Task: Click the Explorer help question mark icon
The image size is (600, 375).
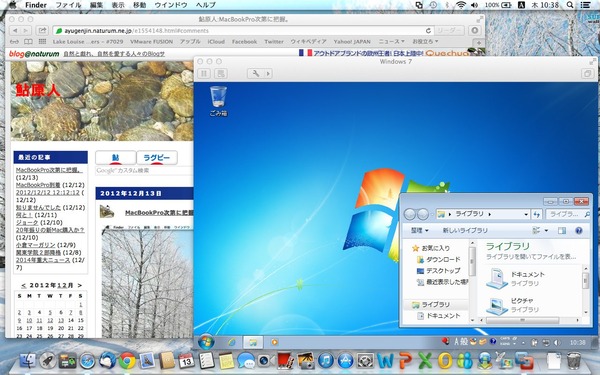Action: (578, 230)
